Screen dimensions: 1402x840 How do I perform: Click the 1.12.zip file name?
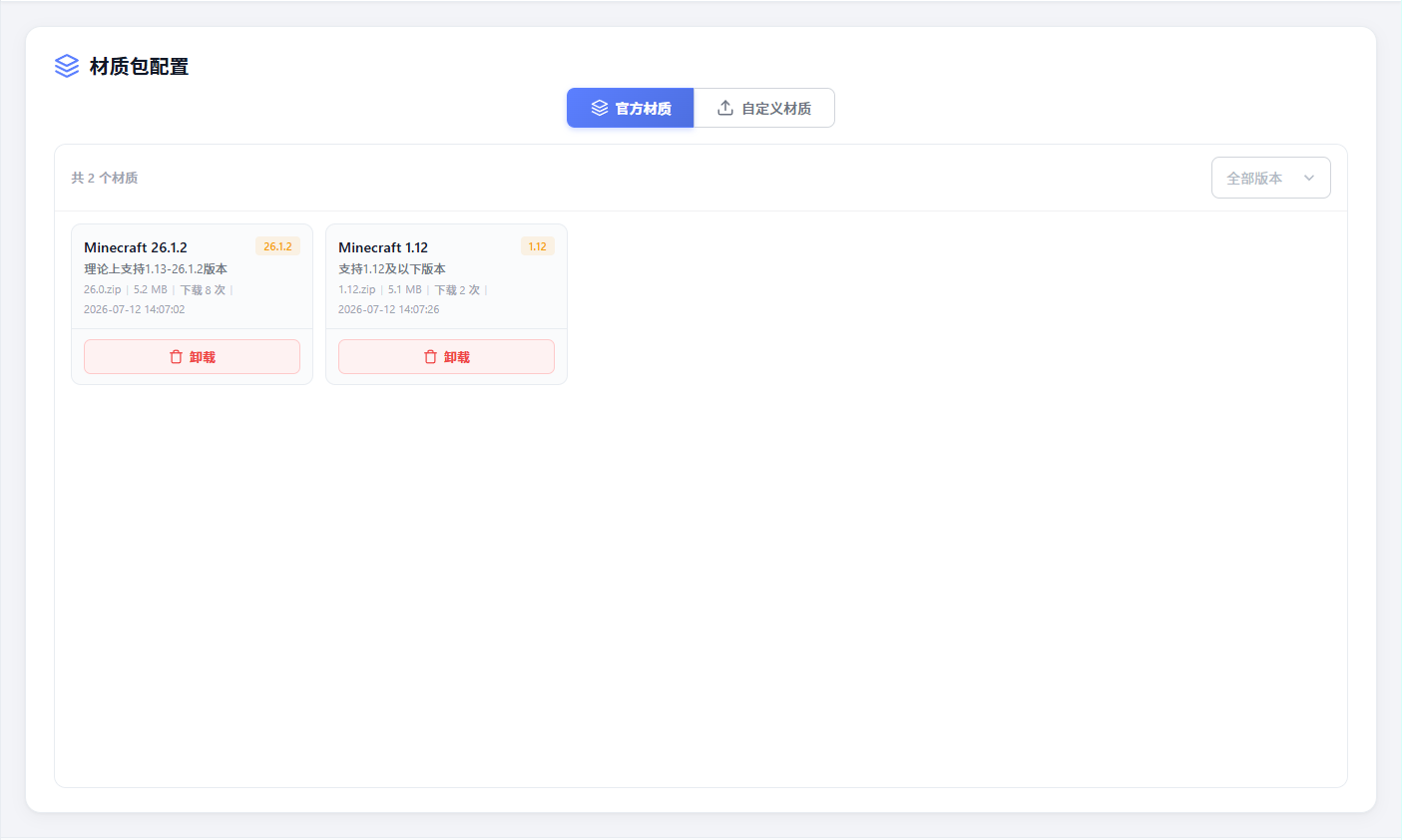357,290
